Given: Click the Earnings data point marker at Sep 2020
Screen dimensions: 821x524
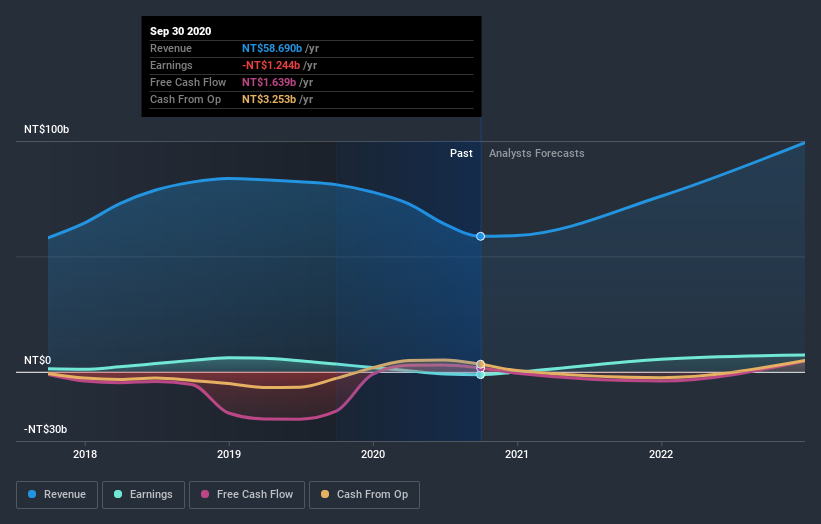Looking at the screenshot, I should click(x=481, y=375).
